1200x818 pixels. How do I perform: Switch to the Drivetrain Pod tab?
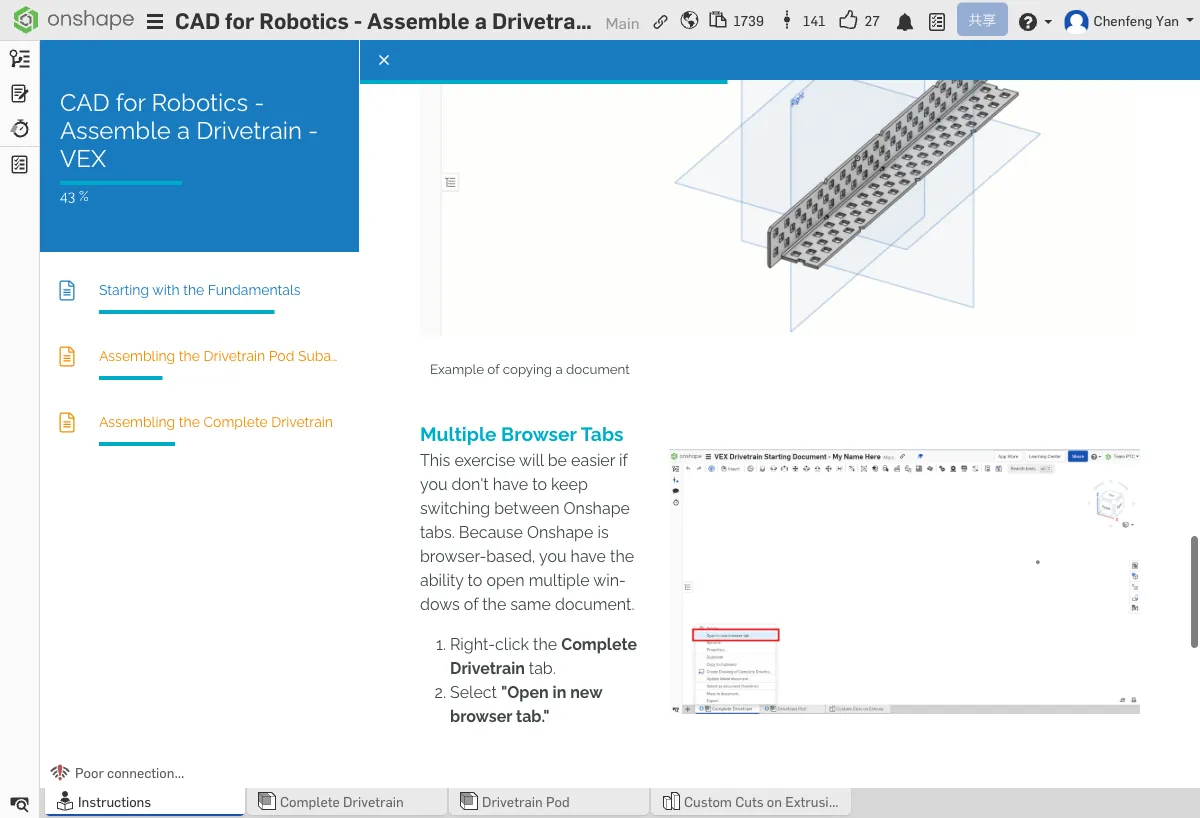[x=525, y=802]
